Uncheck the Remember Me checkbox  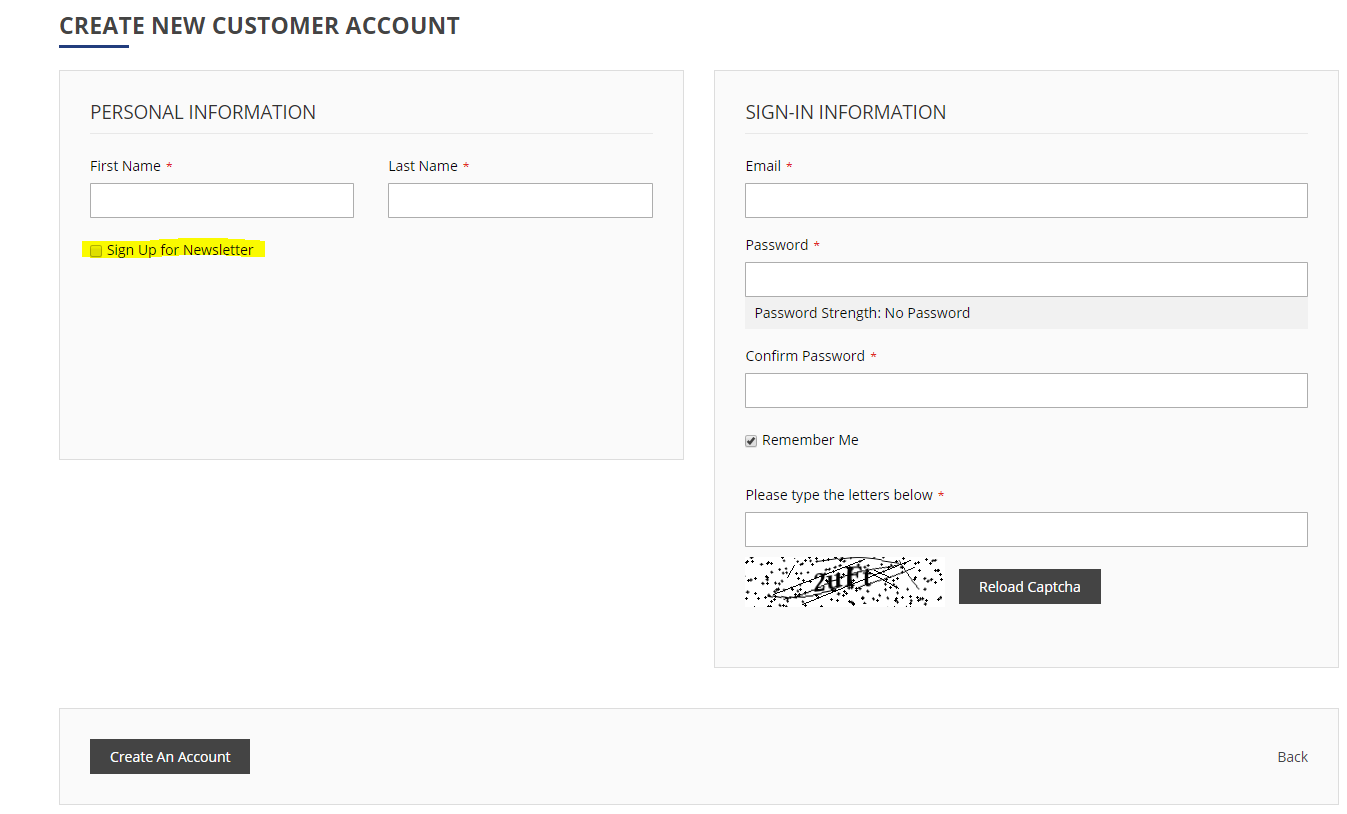click(751, 441)
